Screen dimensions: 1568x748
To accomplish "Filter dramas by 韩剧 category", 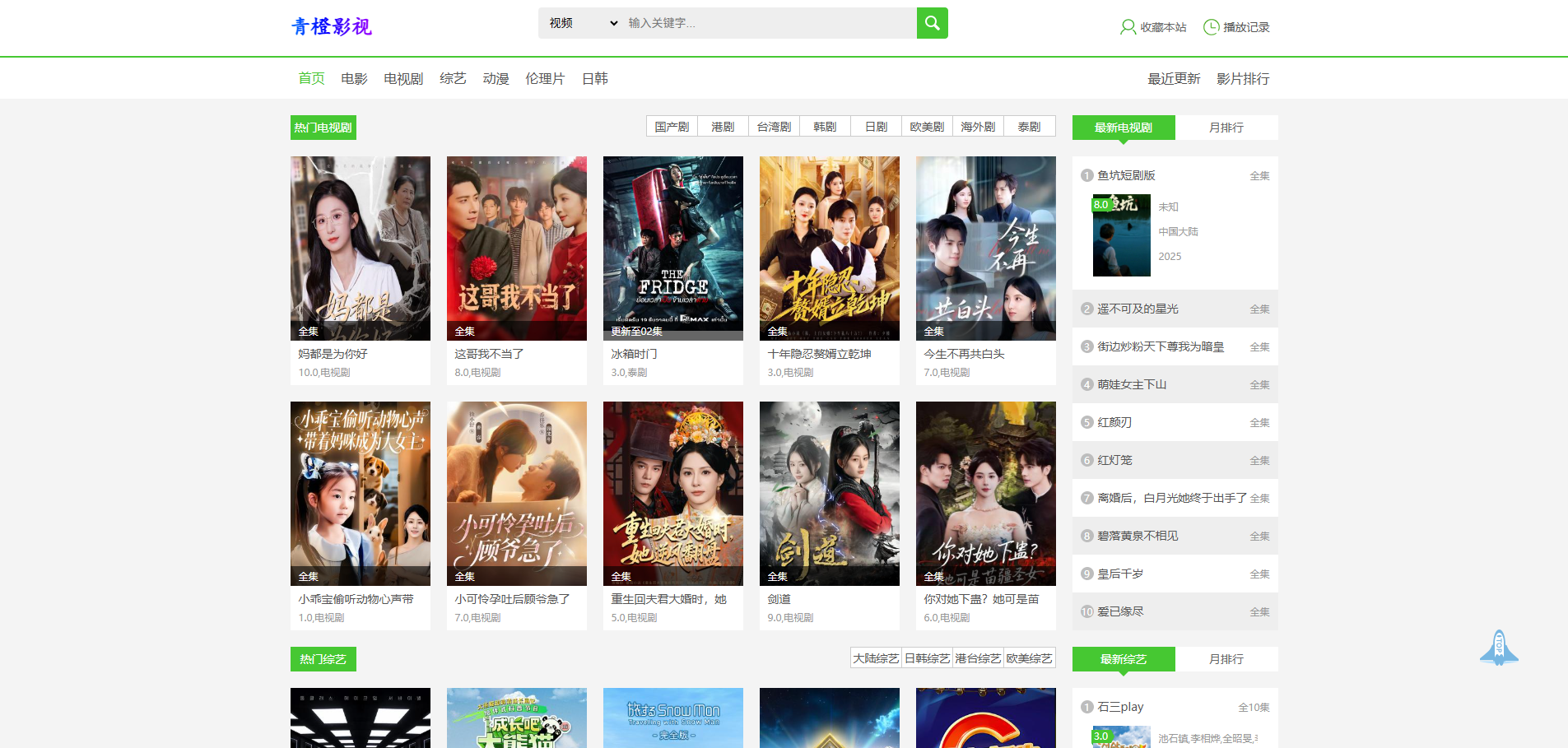I will point(825,127).
